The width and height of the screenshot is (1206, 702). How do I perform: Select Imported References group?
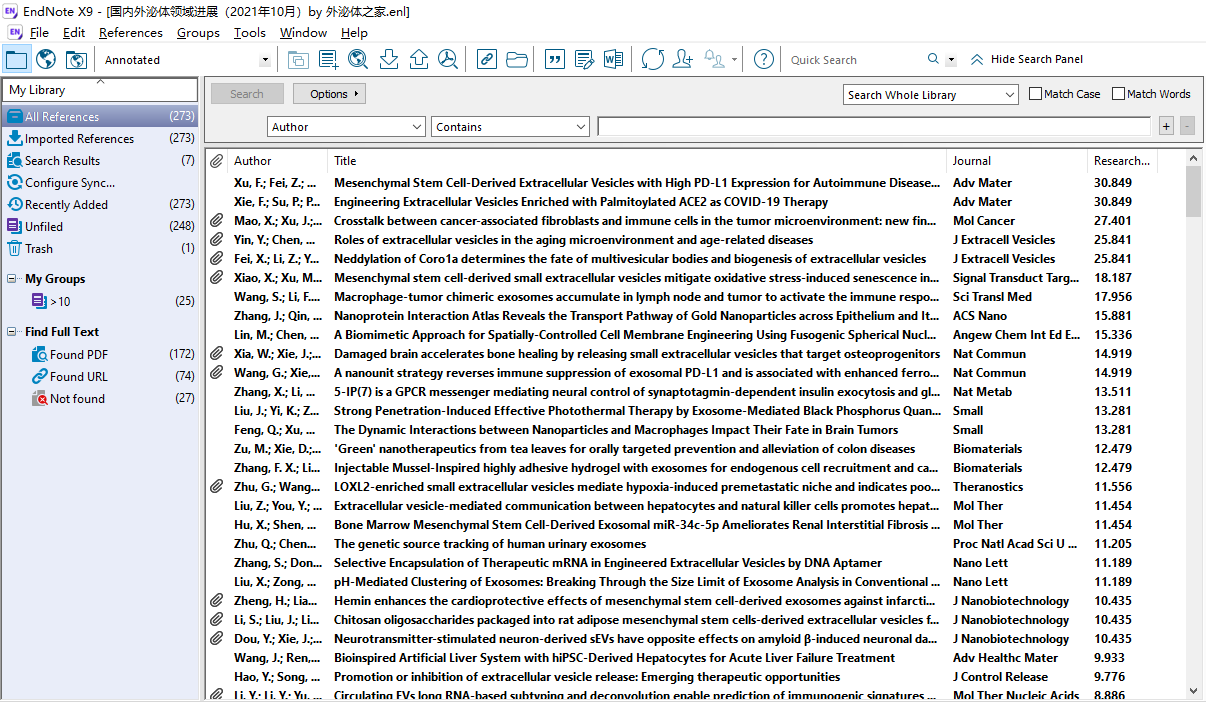tap(100, 139)
